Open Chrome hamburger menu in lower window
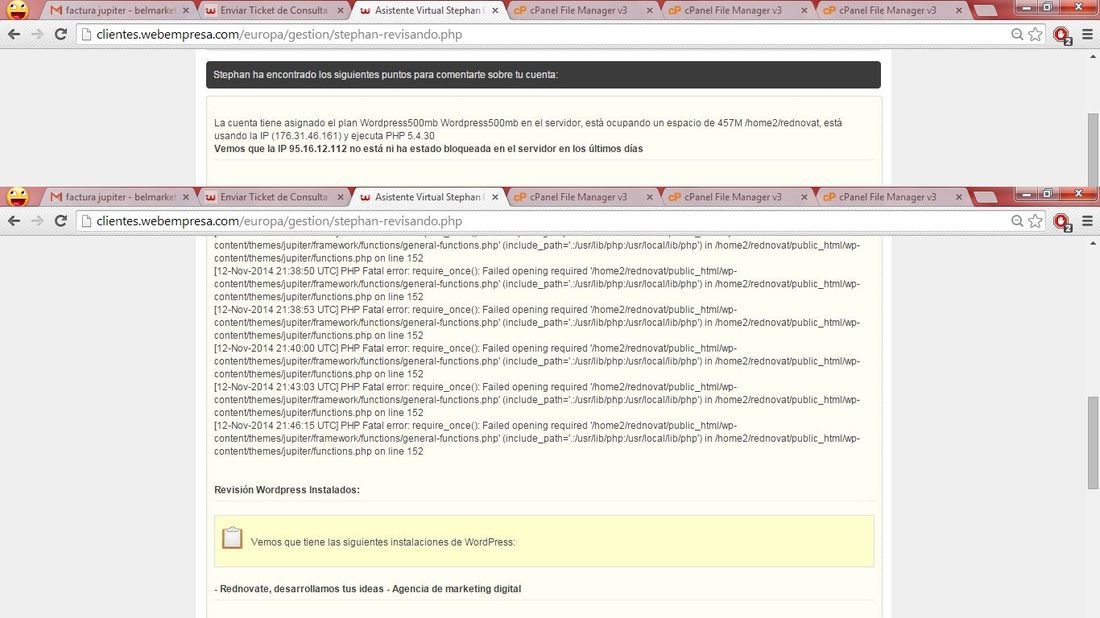Viewport: 1100px width, 618px height. 1087,221
